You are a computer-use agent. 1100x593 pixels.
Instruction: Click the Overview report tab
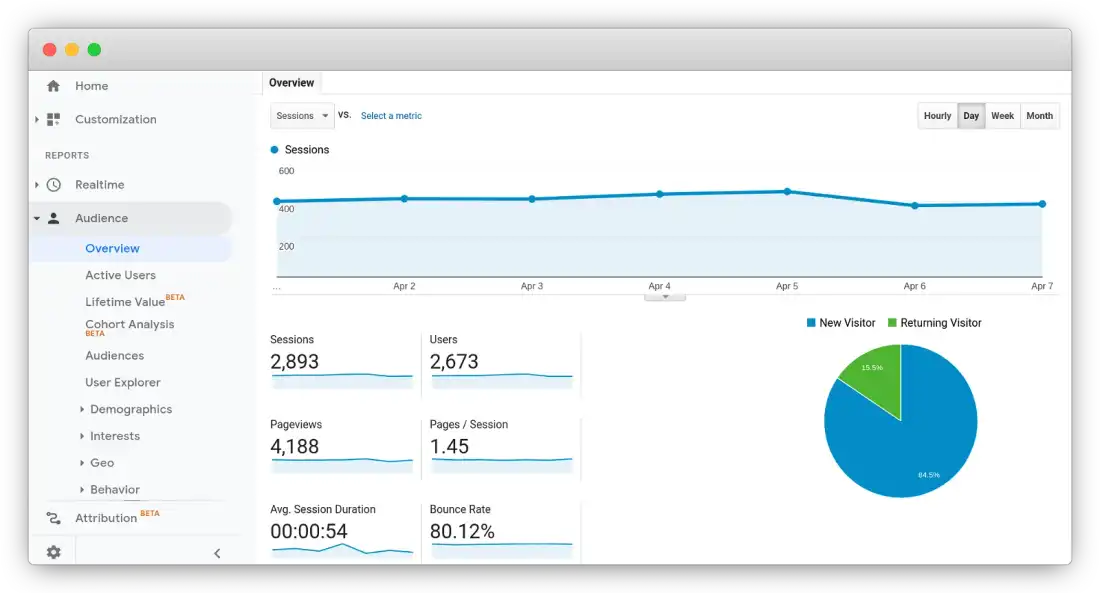291,82
